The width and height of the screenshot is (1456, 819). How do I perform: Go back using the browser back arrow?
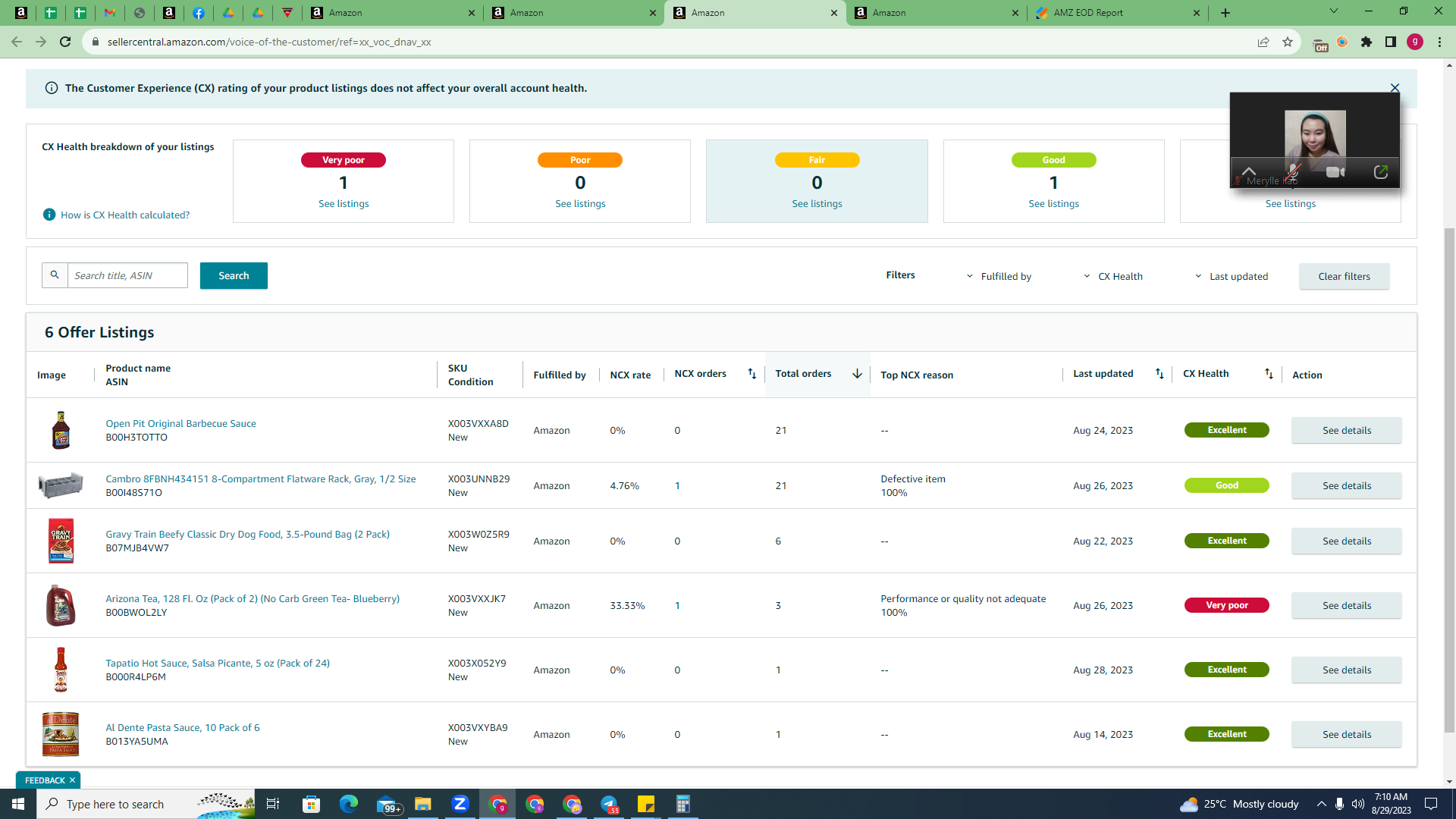17,42
